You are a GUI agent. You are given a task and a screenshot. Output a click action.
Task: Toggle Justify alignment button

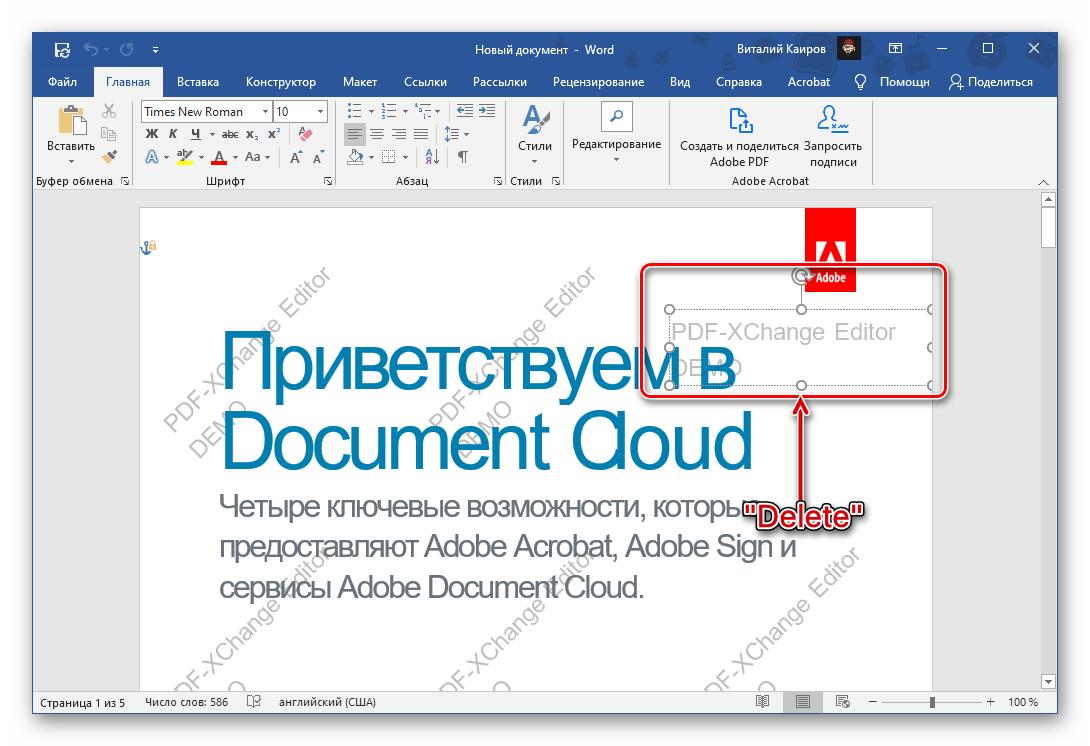[x=421, y=134]
